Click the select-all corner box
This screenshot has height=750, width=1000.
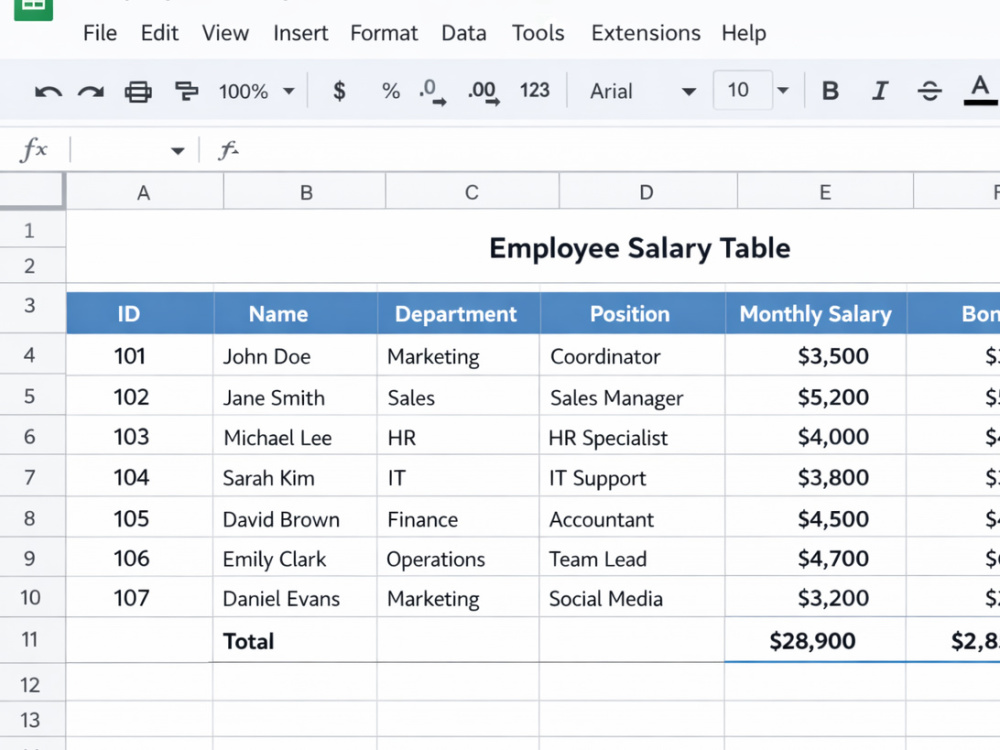tap(32, 190)
